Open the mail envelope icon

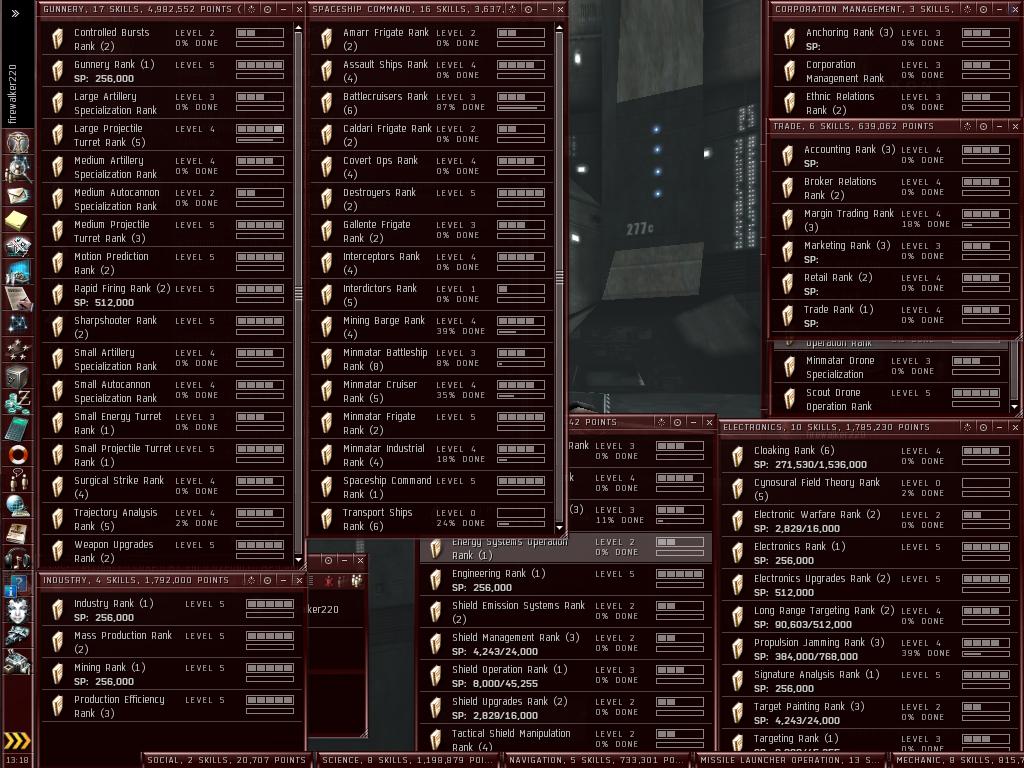click(18, 195)
